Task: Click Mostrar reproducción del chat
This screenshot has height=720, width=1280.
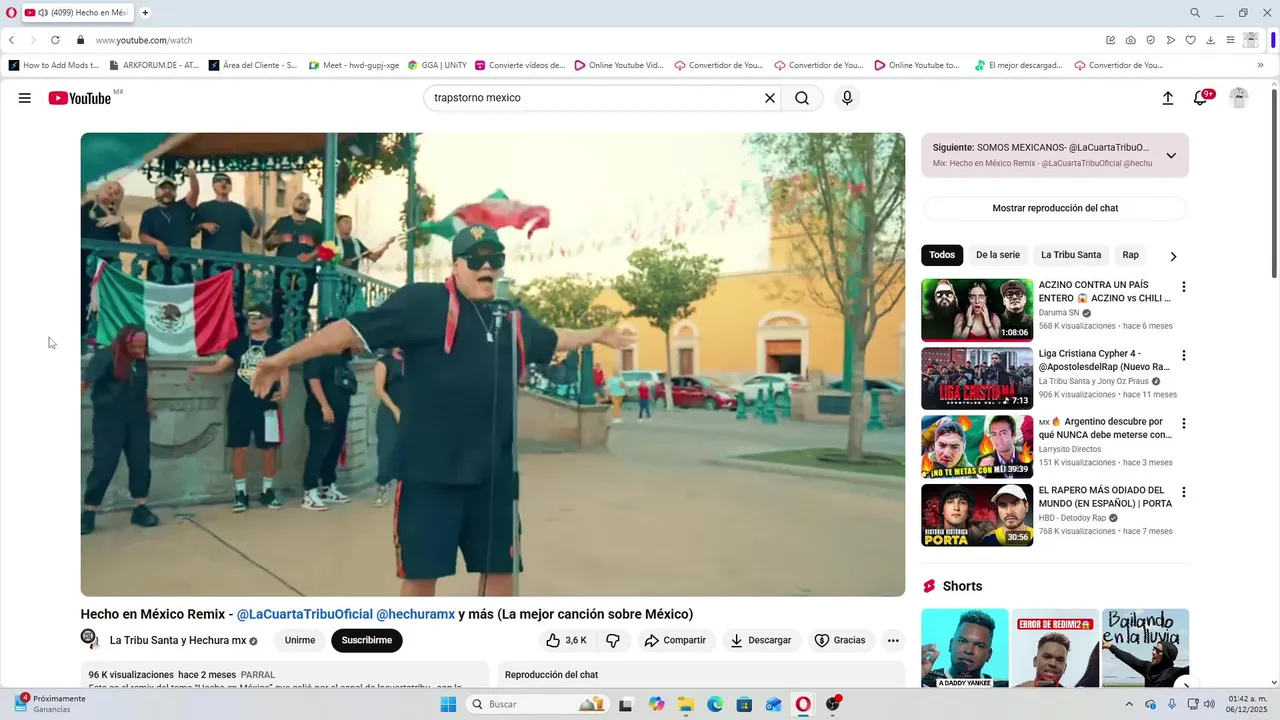Action: (1055, 208)
